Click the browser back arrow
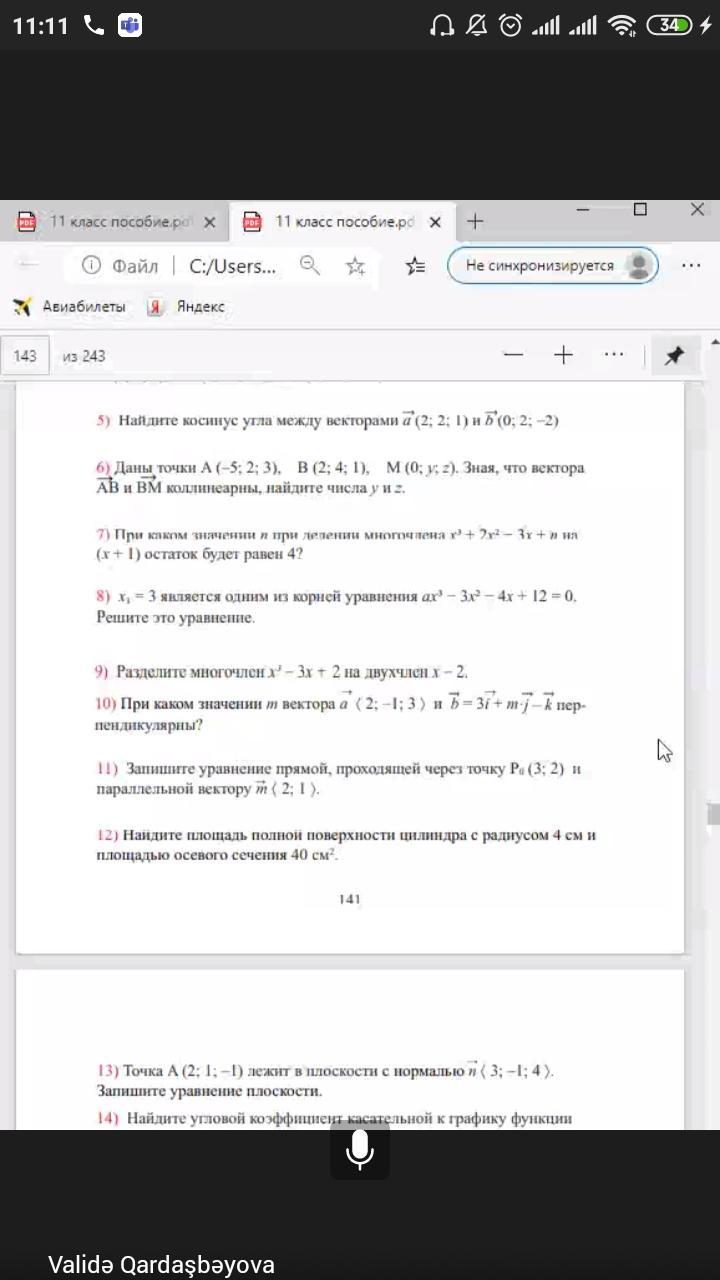Viewport: 720px width, 1280px height. [x=29, y=265]
